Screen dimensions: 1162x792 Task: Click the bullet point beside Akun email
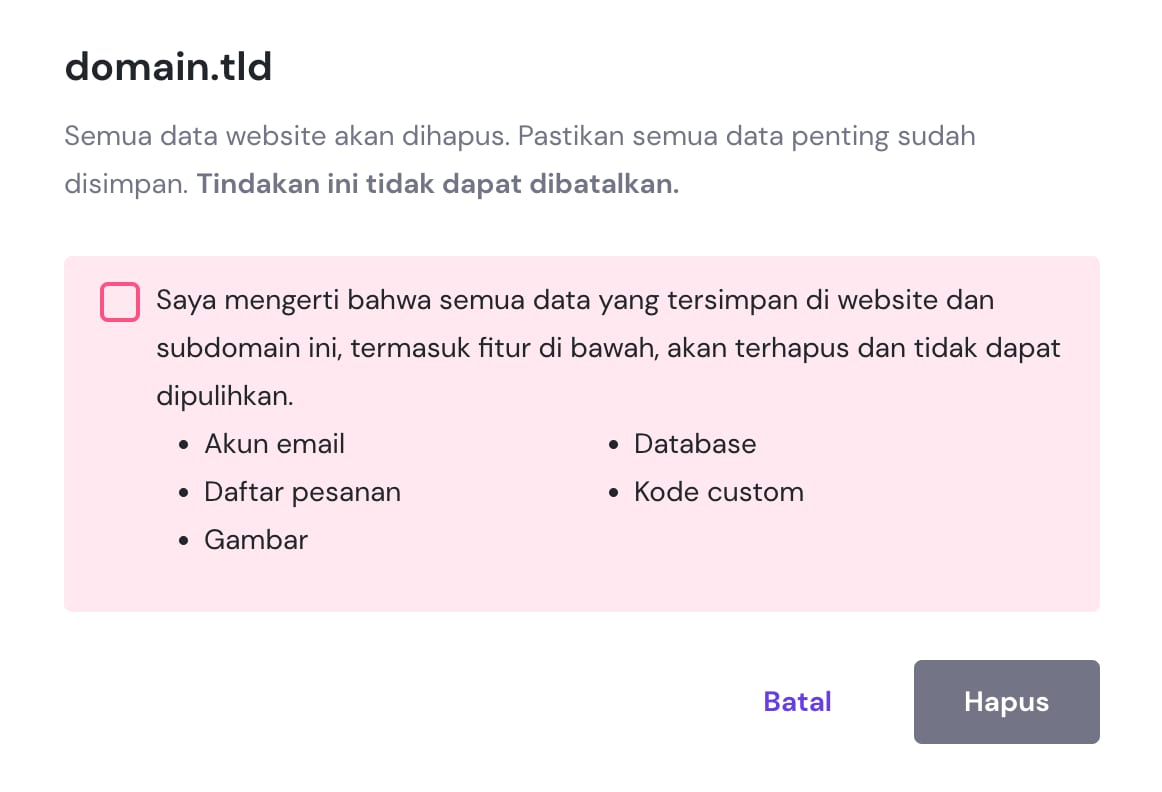(183, 446)
